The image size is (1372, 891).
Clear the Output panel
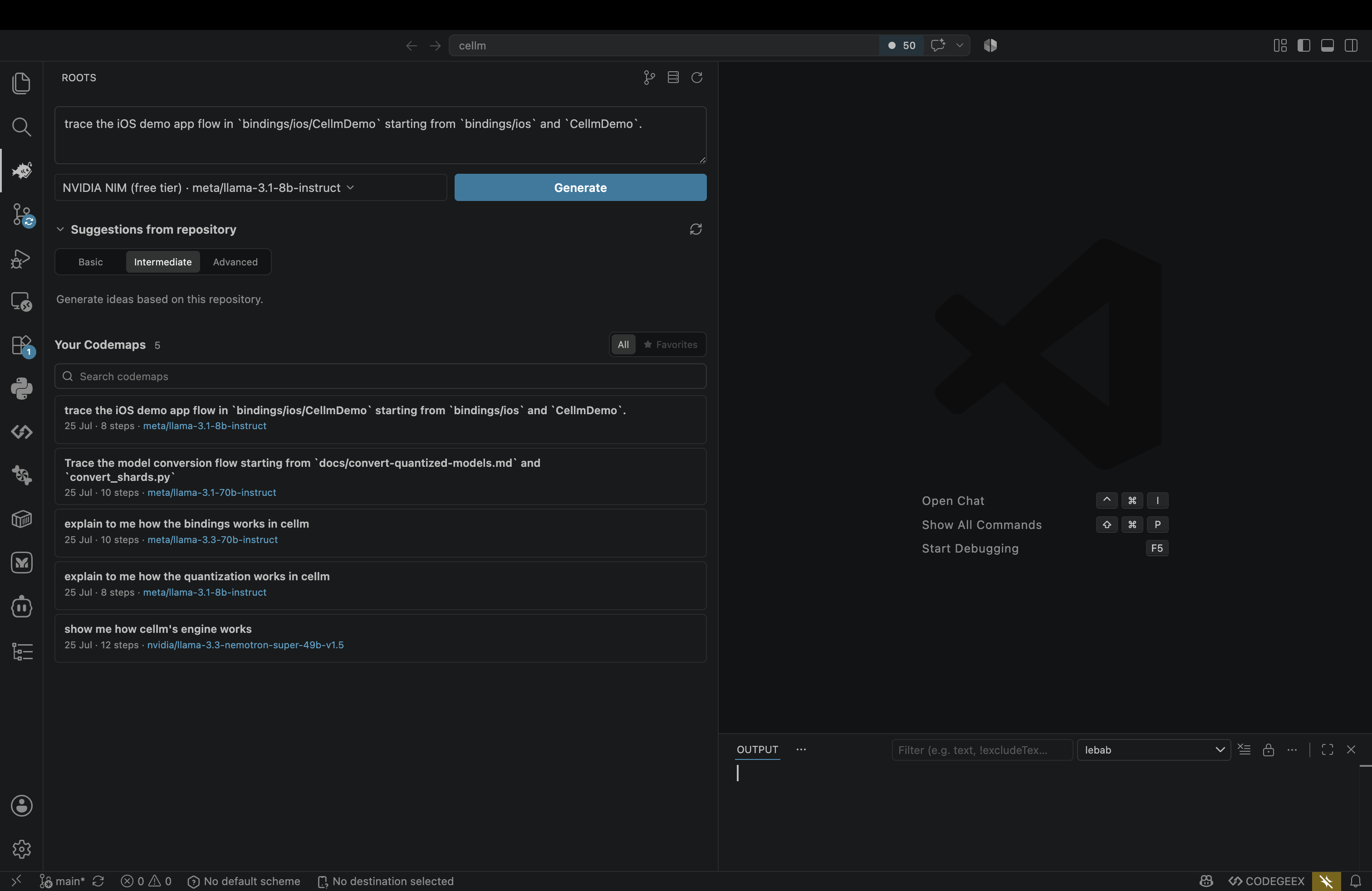pos(1245,750)
